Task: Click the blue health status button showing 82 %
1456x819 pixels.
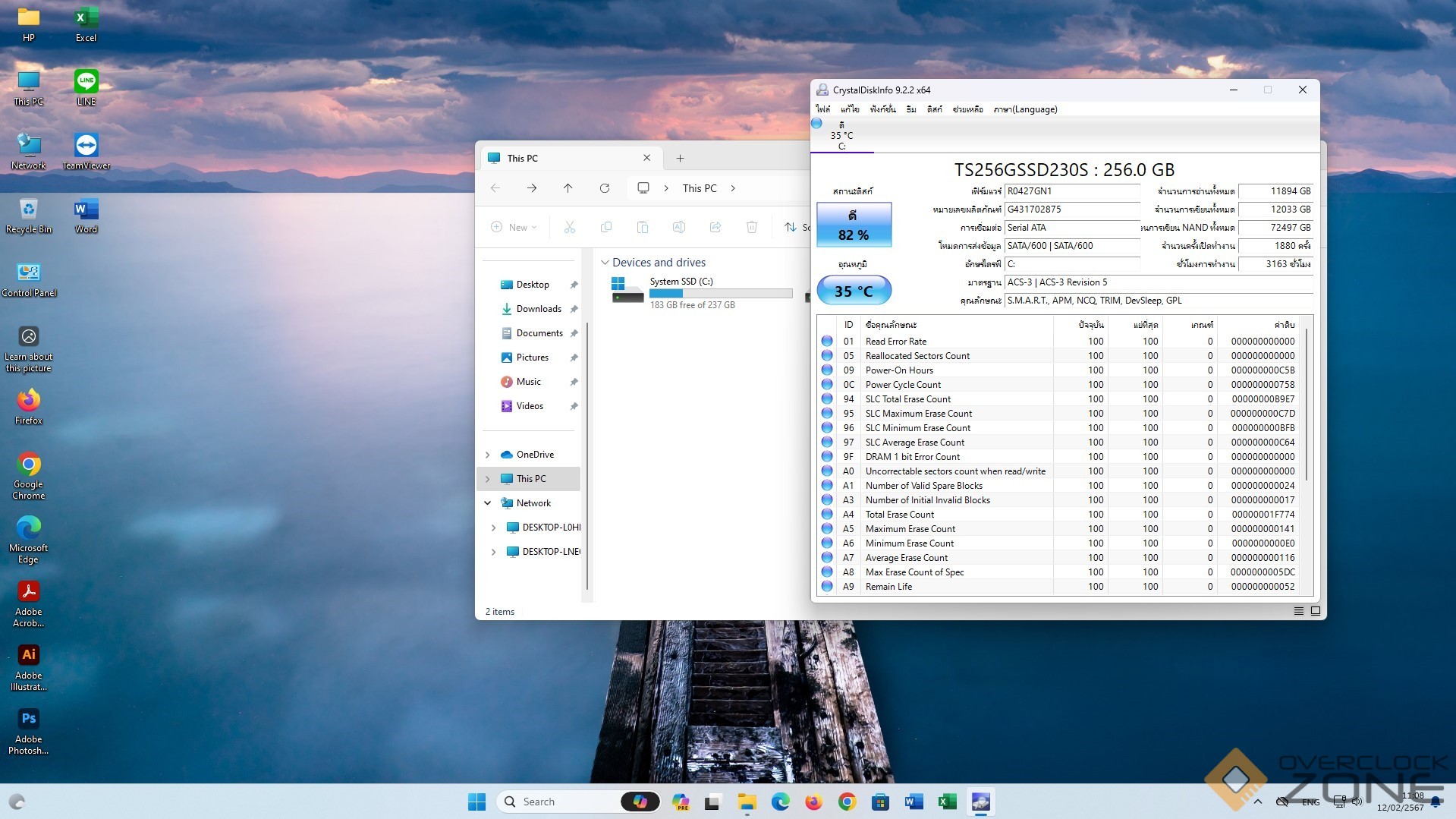Action: 854,225
